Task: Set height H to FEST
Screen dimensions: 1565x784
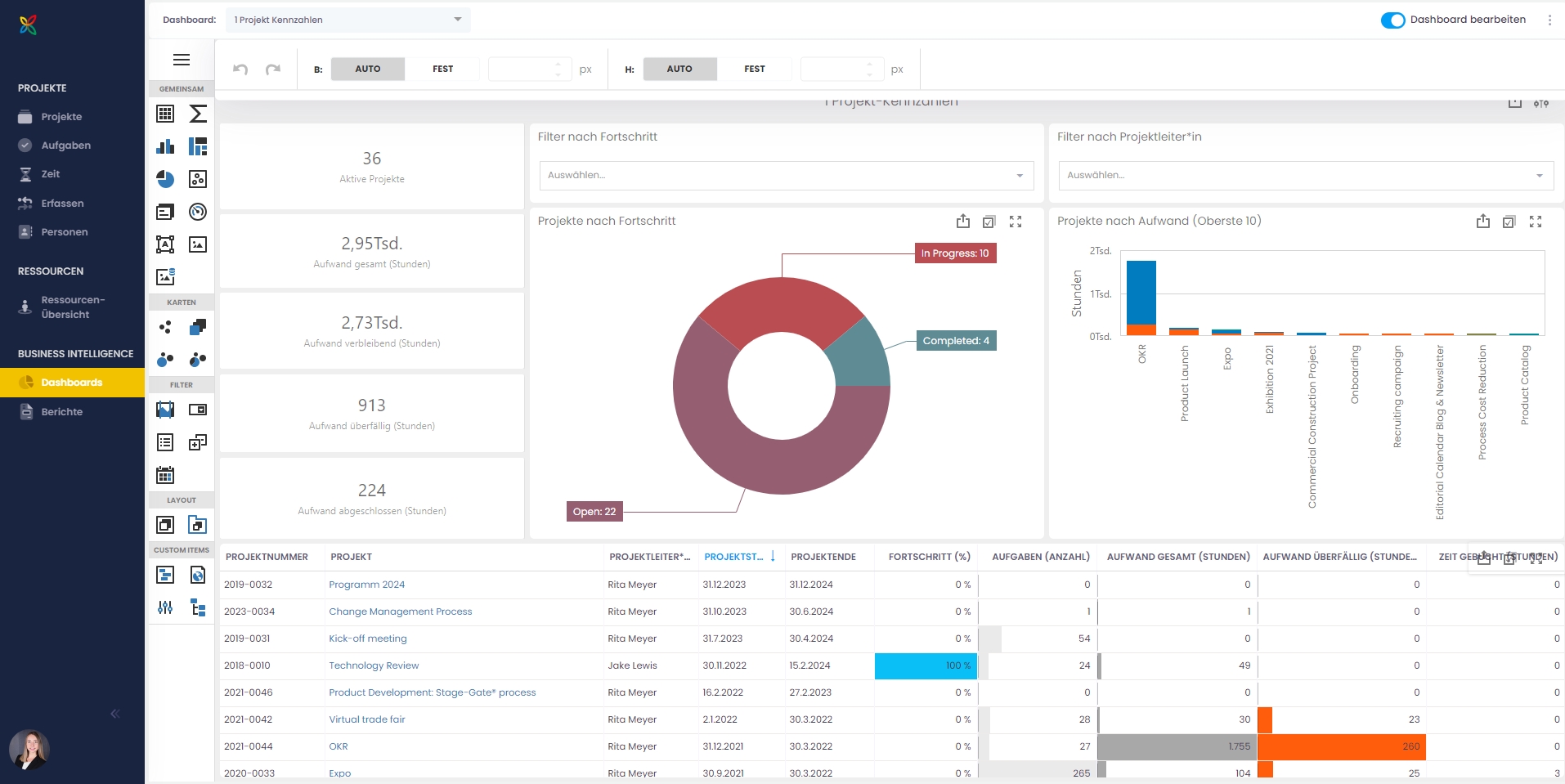Action: coord(755,69)
